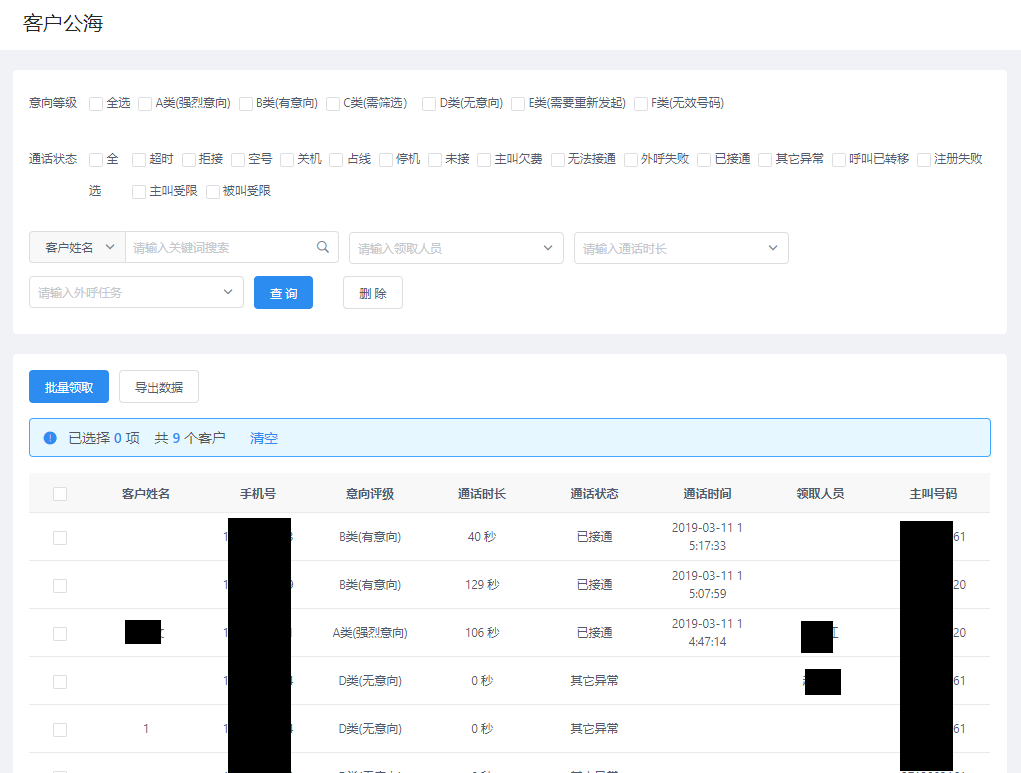The width and height of the screenshot is (1021, 773).
Task: Click the A类(强烈意向) cell in the table
Action: pyautogui.click(x=370, y=632)
